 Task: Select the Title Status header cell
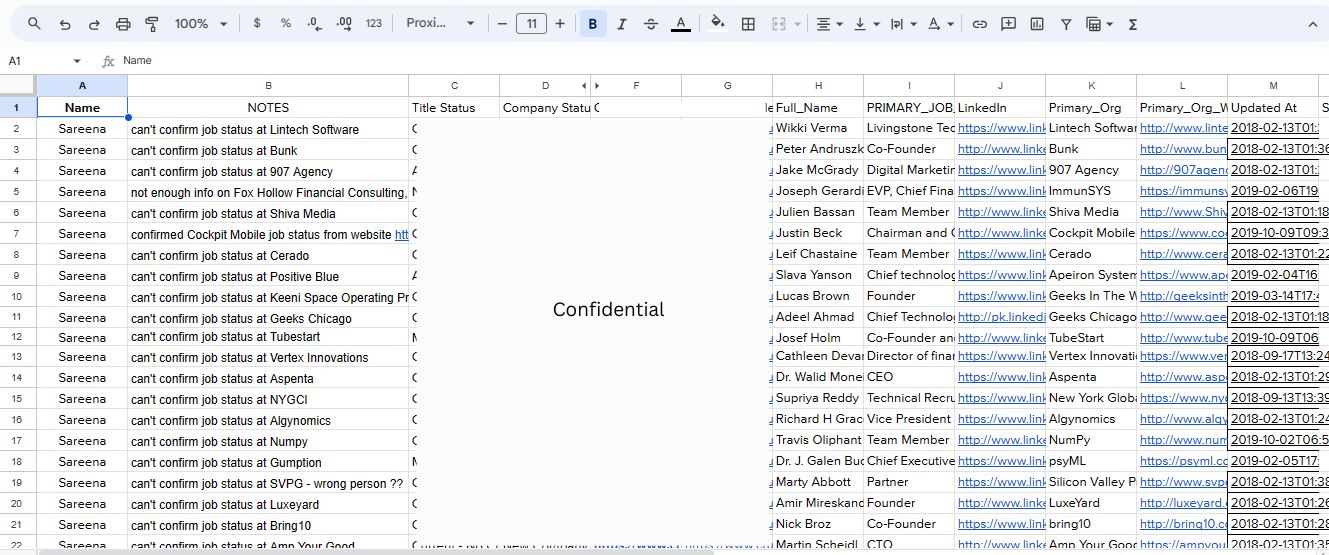454,107
